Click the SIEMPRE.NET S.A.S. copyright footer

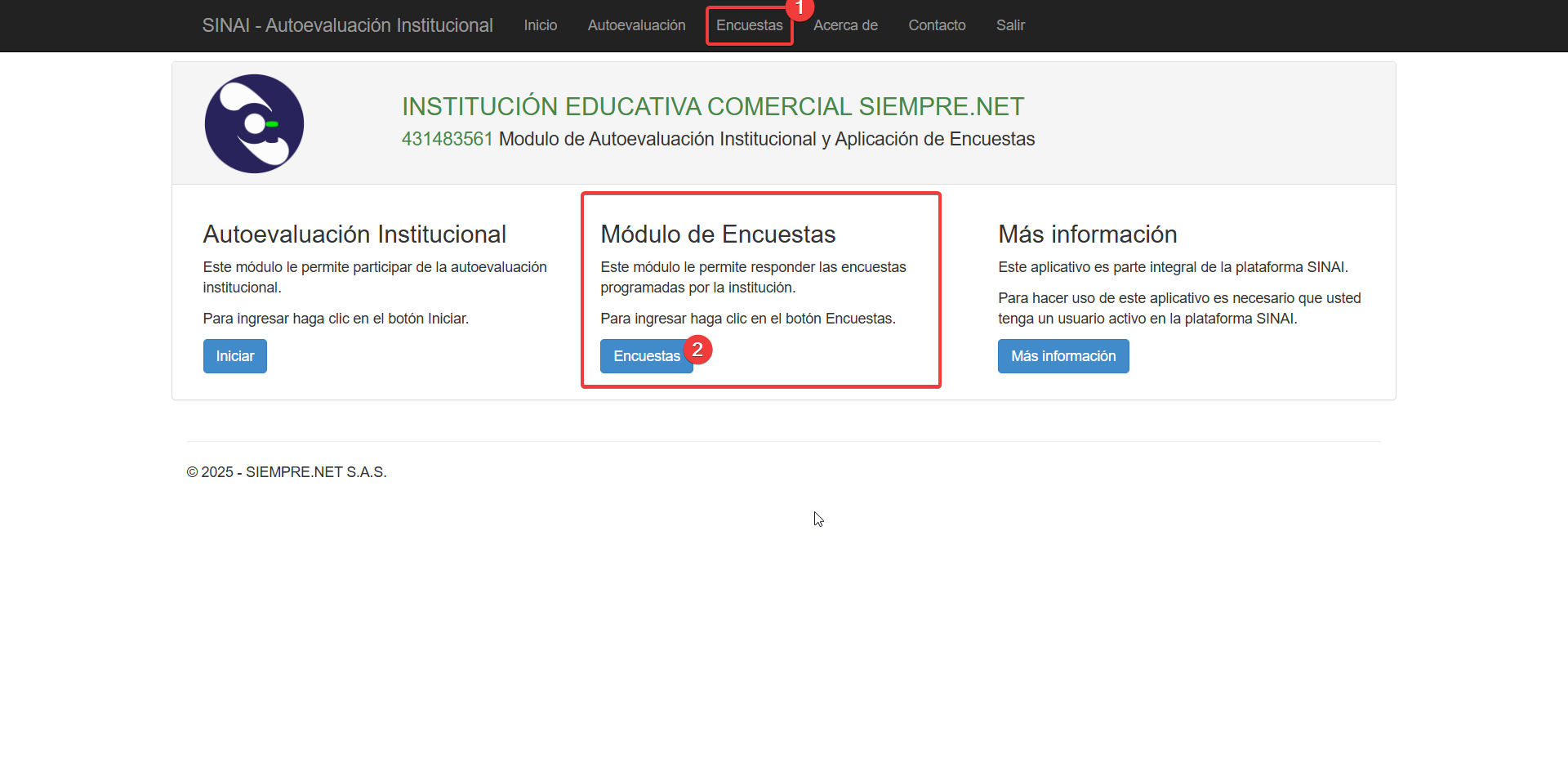[x=287, y=472]
